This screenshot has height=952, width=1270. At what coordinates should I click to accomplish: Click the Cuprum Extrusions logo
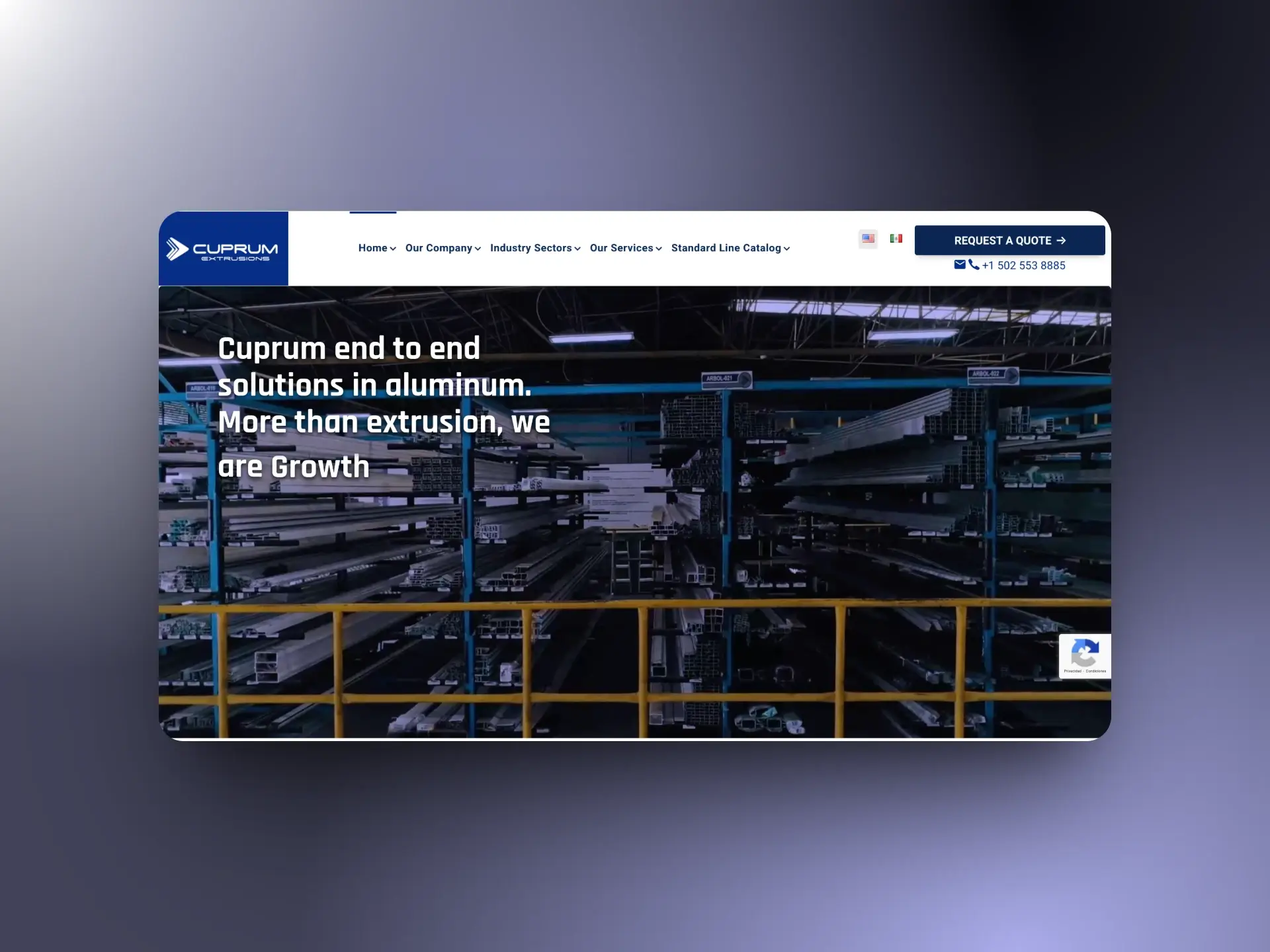point(224,249)
